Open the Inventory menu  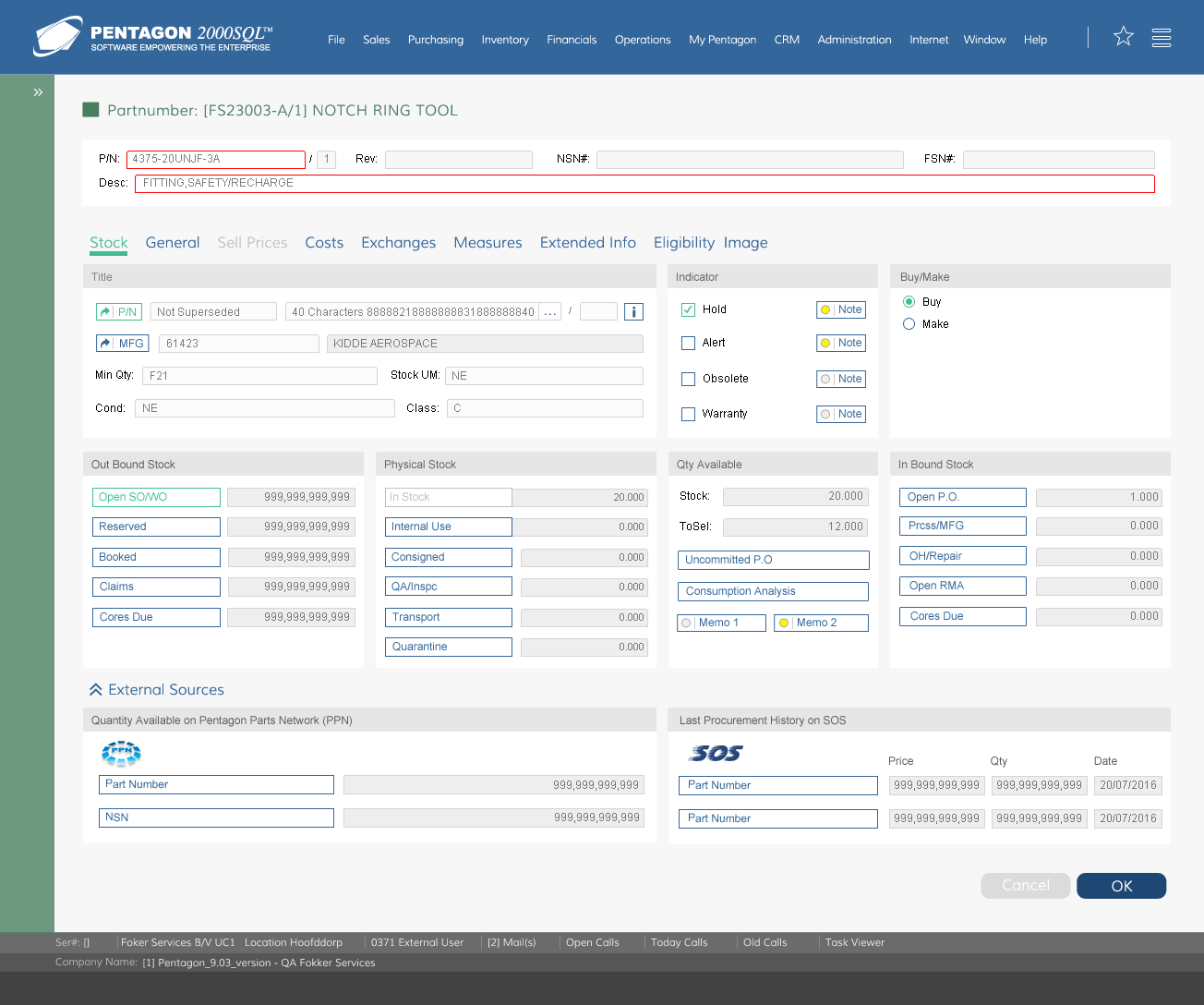pos(505,40)
